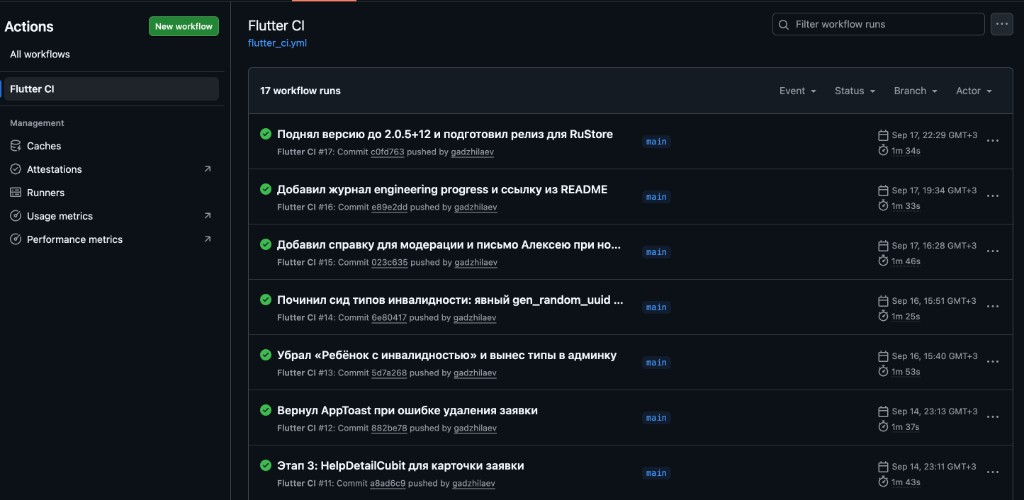Click main branch label on run #12
The height and width of the screenshot is (500, 1024).
point(656,418)
